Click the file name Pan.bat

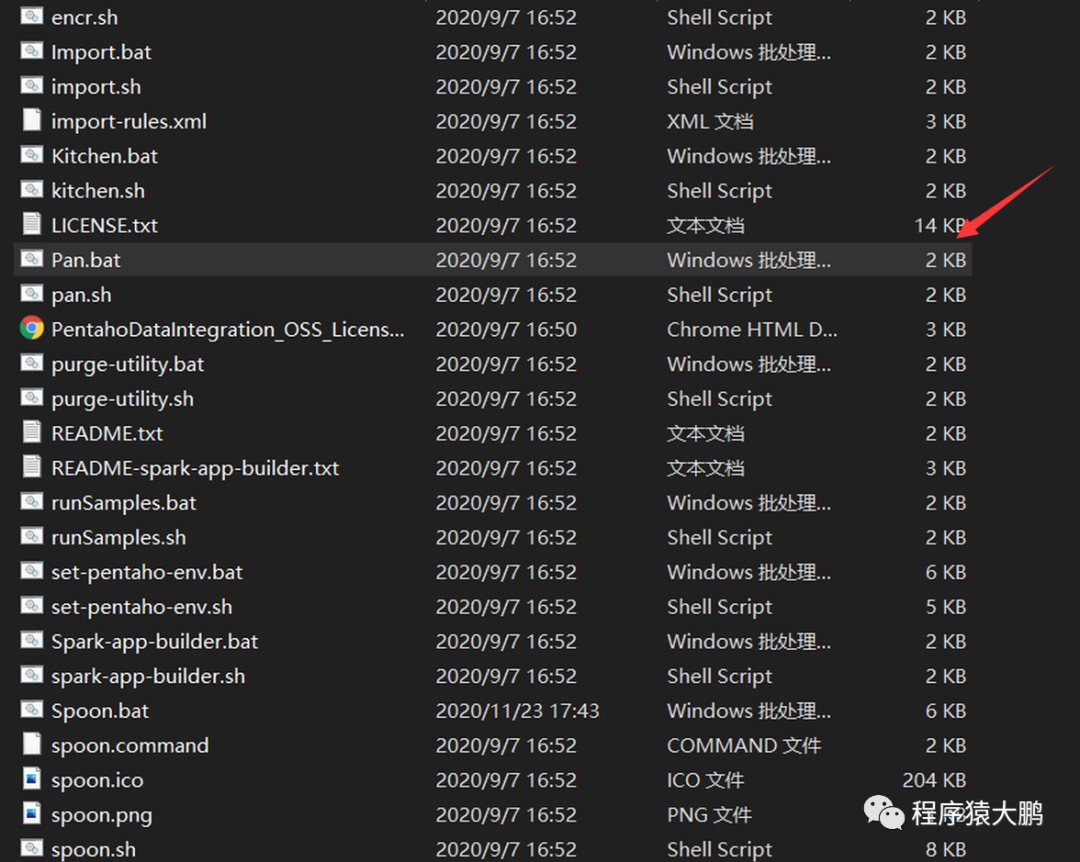point(86,260)
